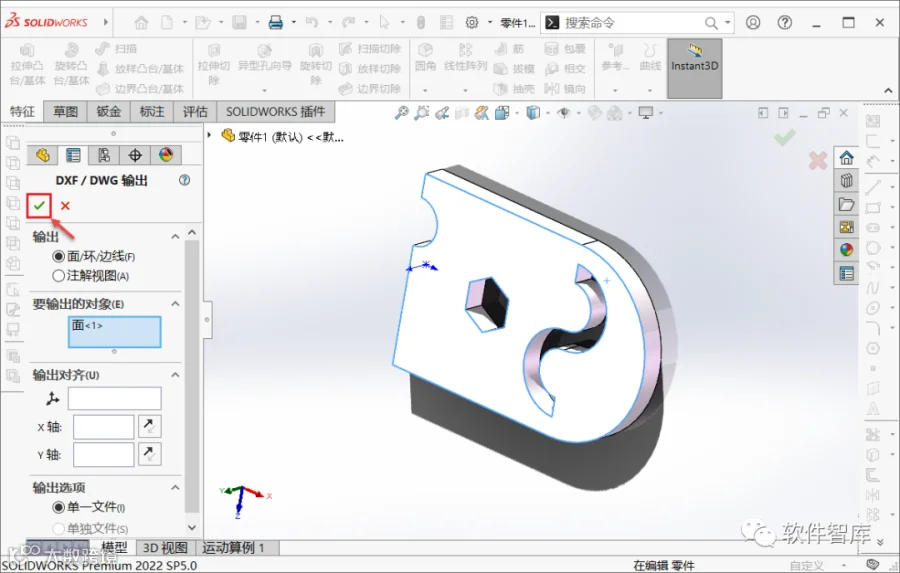Image resolution: width=900 pixels, height=573 pixels.
Task: Open Help question mark icon
Action: [785, 22]
